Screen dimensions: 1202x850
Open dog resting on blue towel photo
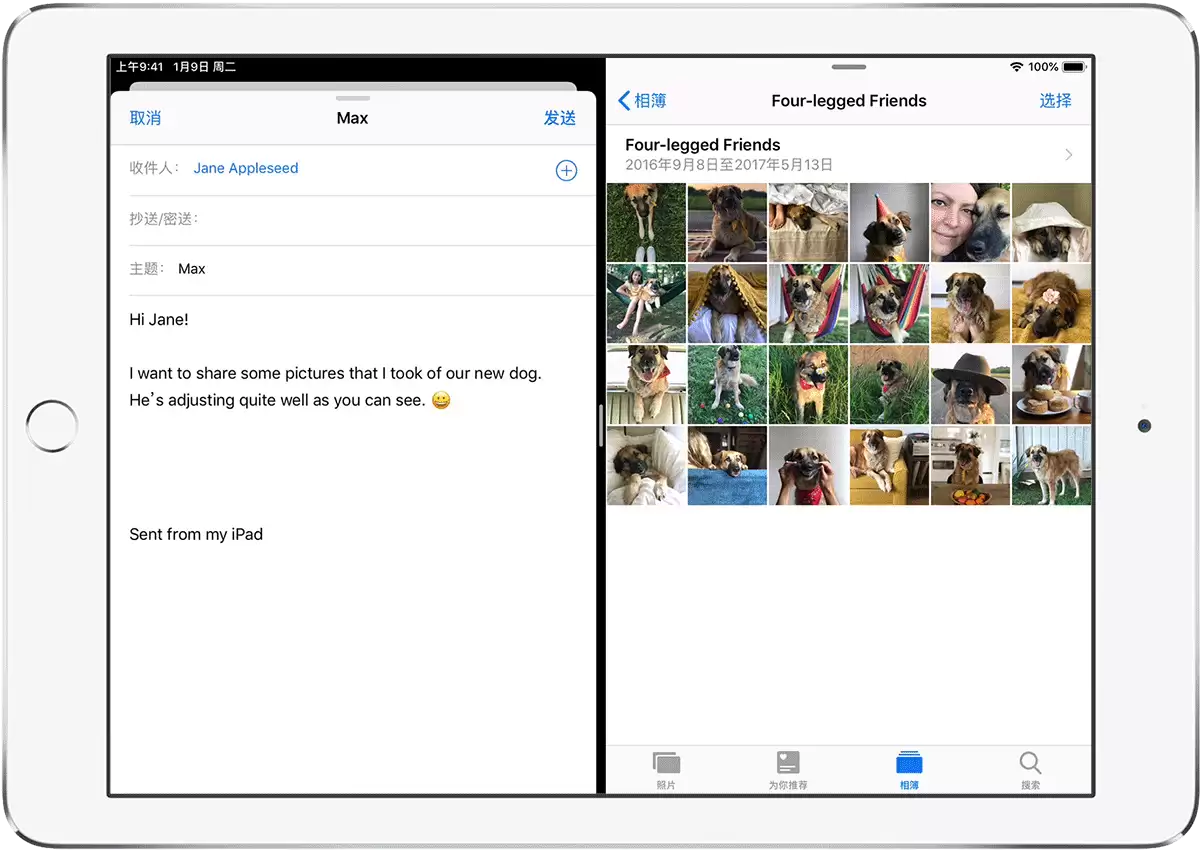[x=727, y=465]
